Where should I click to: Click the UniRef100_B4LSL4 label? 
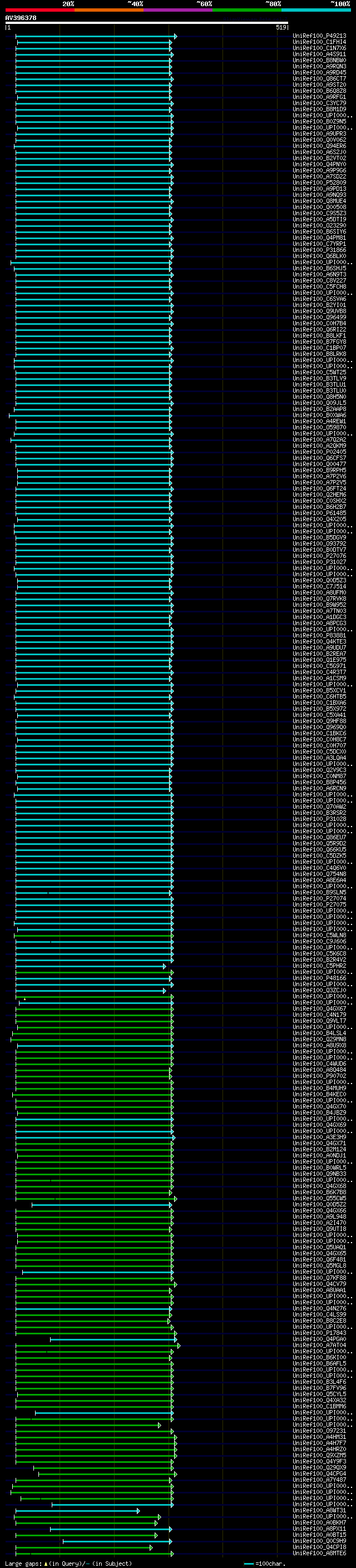pos(319,1033)
